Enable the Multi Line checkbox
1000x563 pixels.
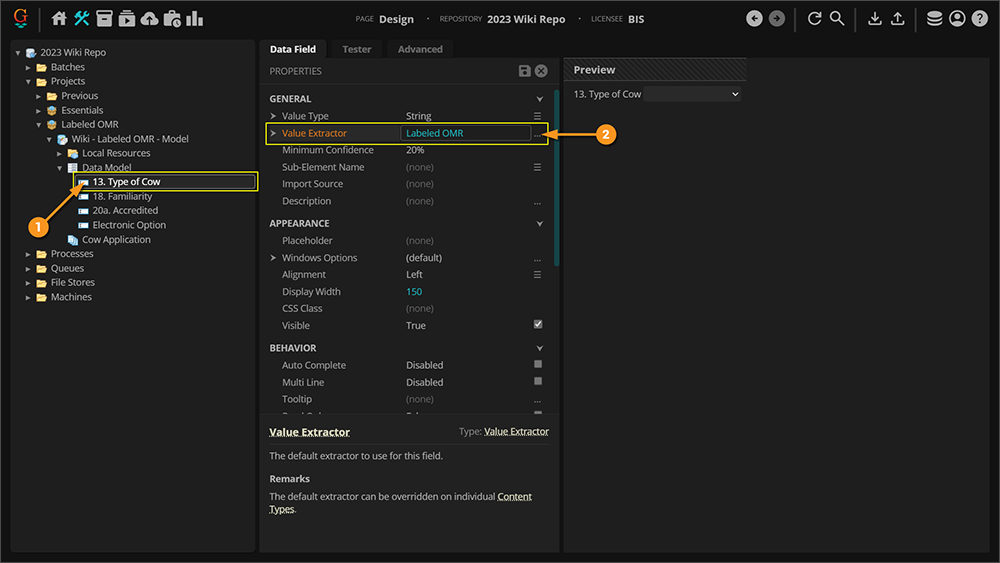coord(538,382)
